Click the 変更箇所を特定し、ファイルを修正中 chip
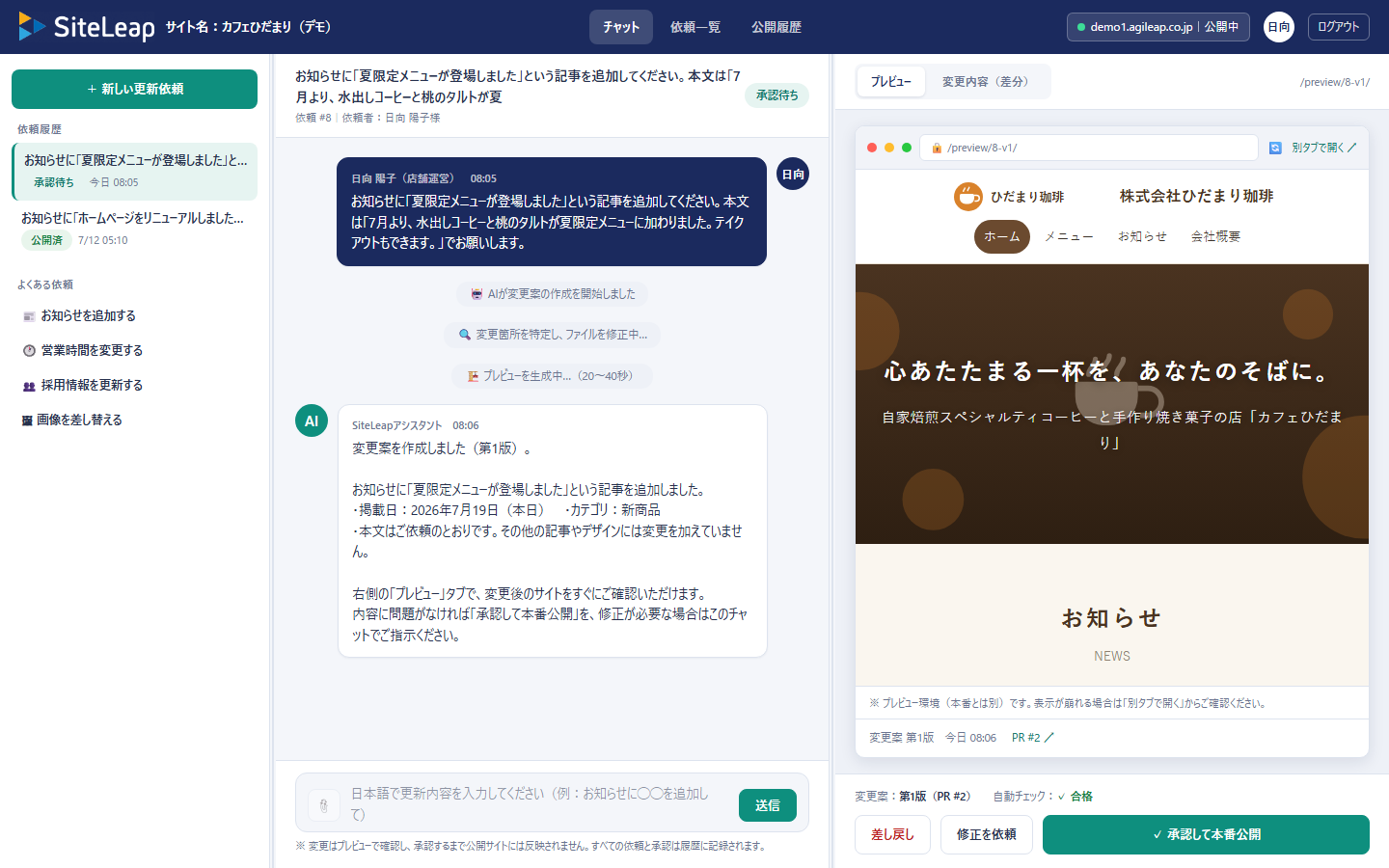Viewport: 1389px width, 868px height. (553, 335)
